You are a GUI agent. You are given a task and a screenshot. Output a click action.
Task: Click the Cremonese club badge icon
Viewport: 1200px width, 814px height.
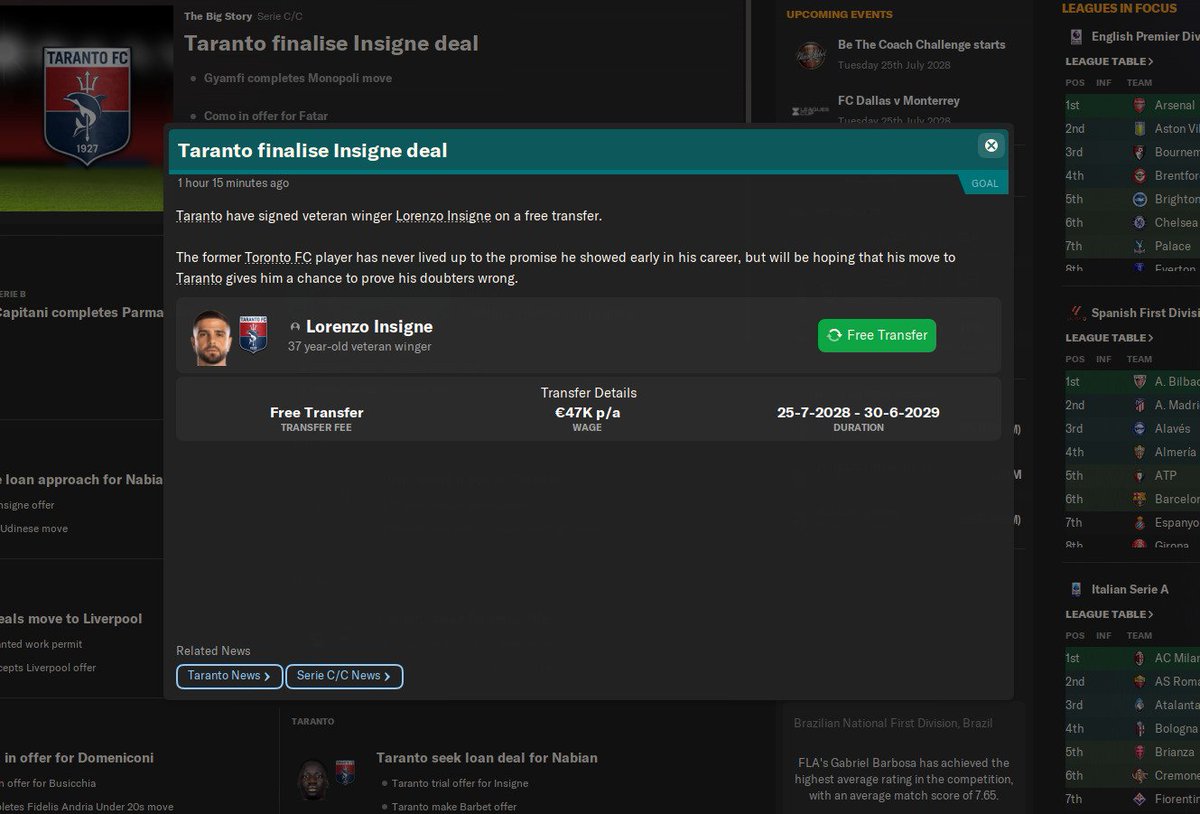click(1139, 775)
